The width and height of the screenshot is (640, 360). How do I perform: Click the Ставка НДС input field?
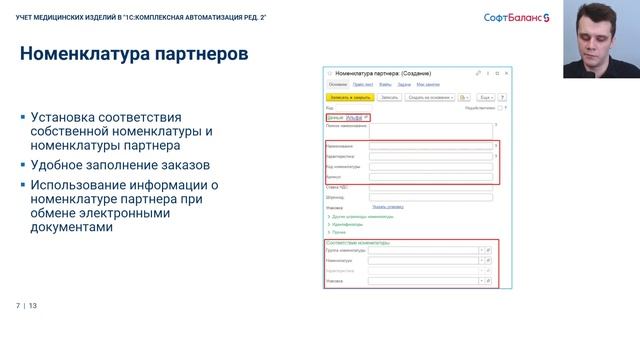click(x=431, y=187)
